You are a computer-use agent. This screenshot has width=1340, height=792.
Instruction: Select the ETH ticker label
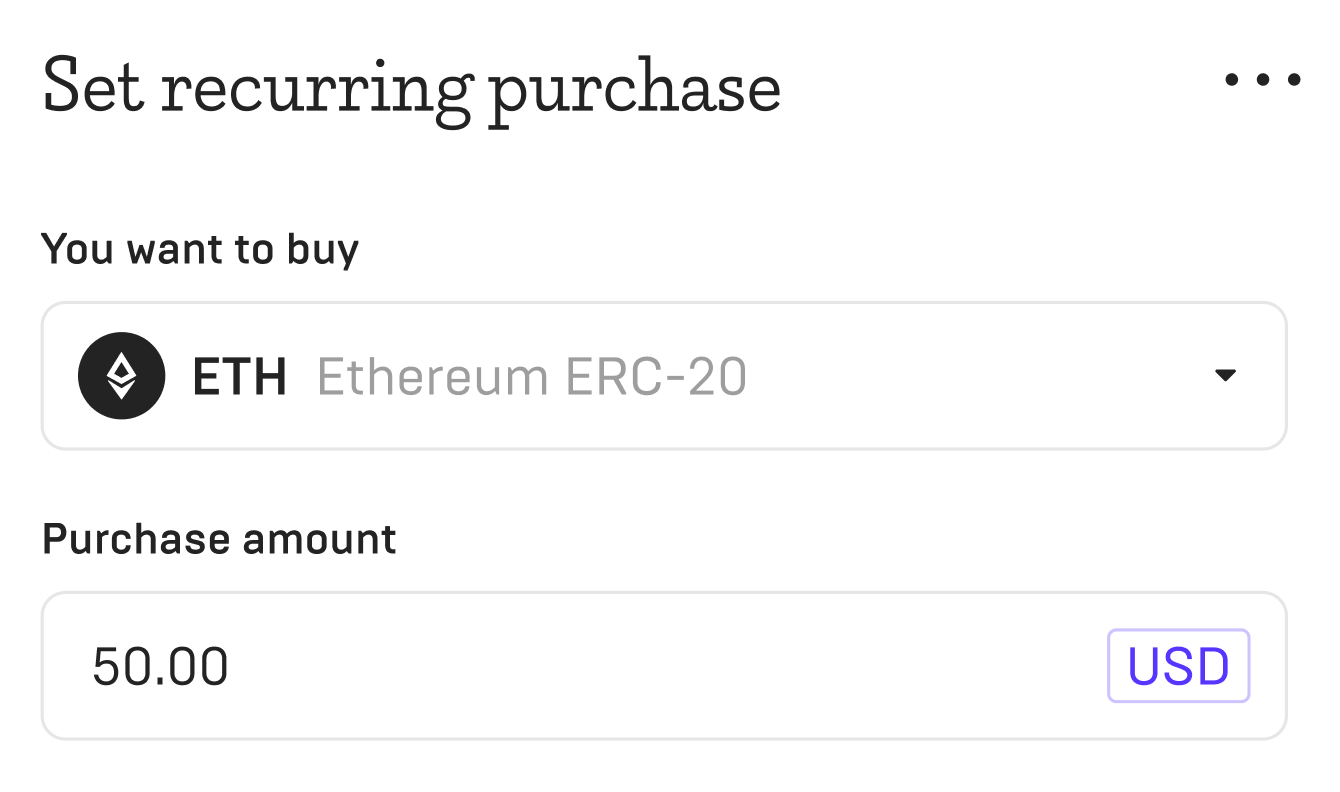(x=239, y=375)
